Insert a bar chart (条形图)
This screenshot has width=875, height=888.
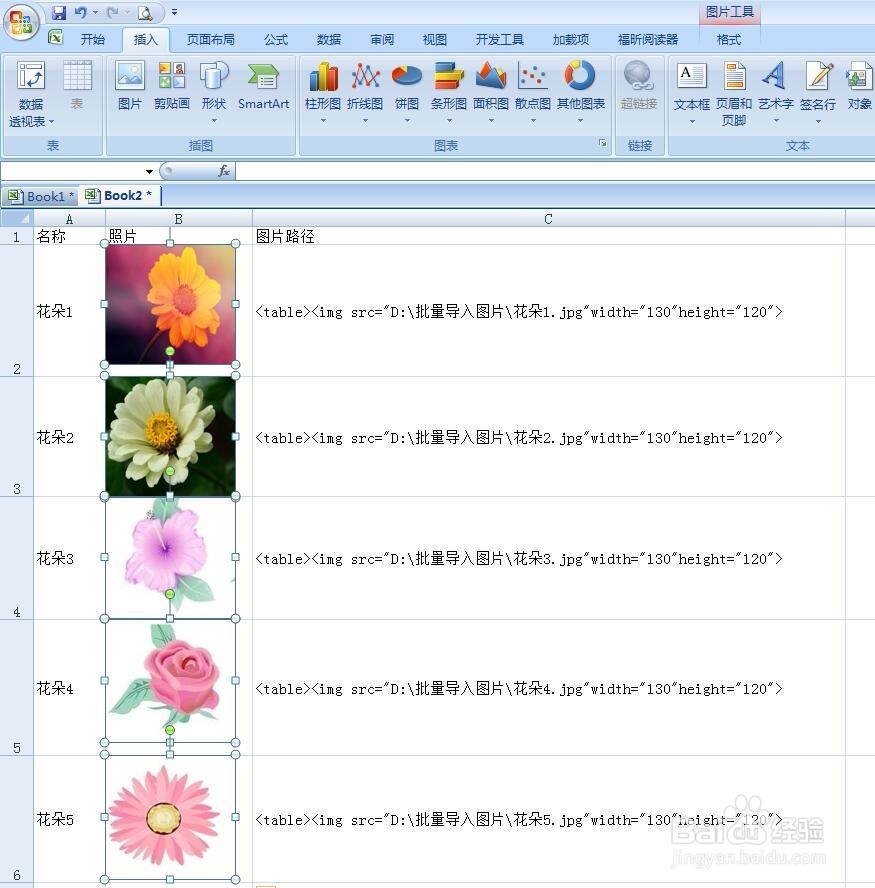click(449, 85)
